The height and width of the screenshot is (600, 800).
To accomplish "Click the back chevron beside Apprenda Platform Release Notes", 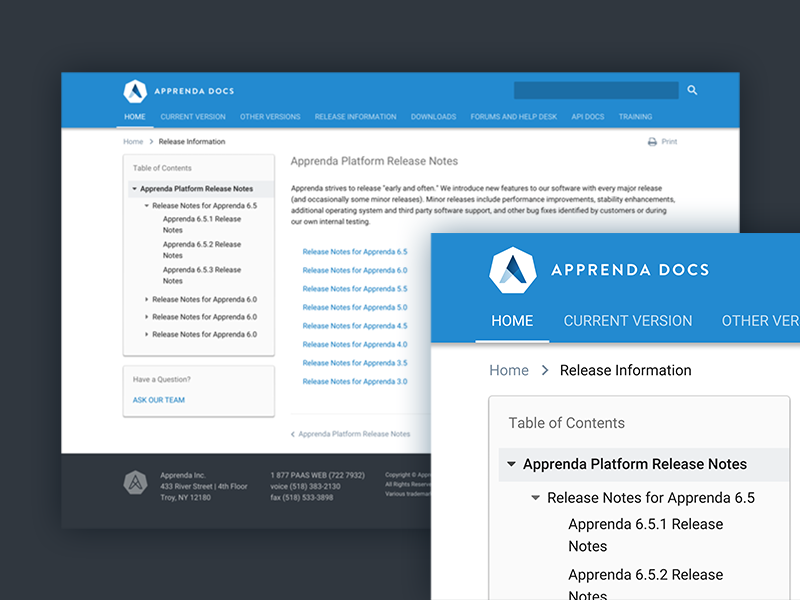I will [x=293, y=434].
